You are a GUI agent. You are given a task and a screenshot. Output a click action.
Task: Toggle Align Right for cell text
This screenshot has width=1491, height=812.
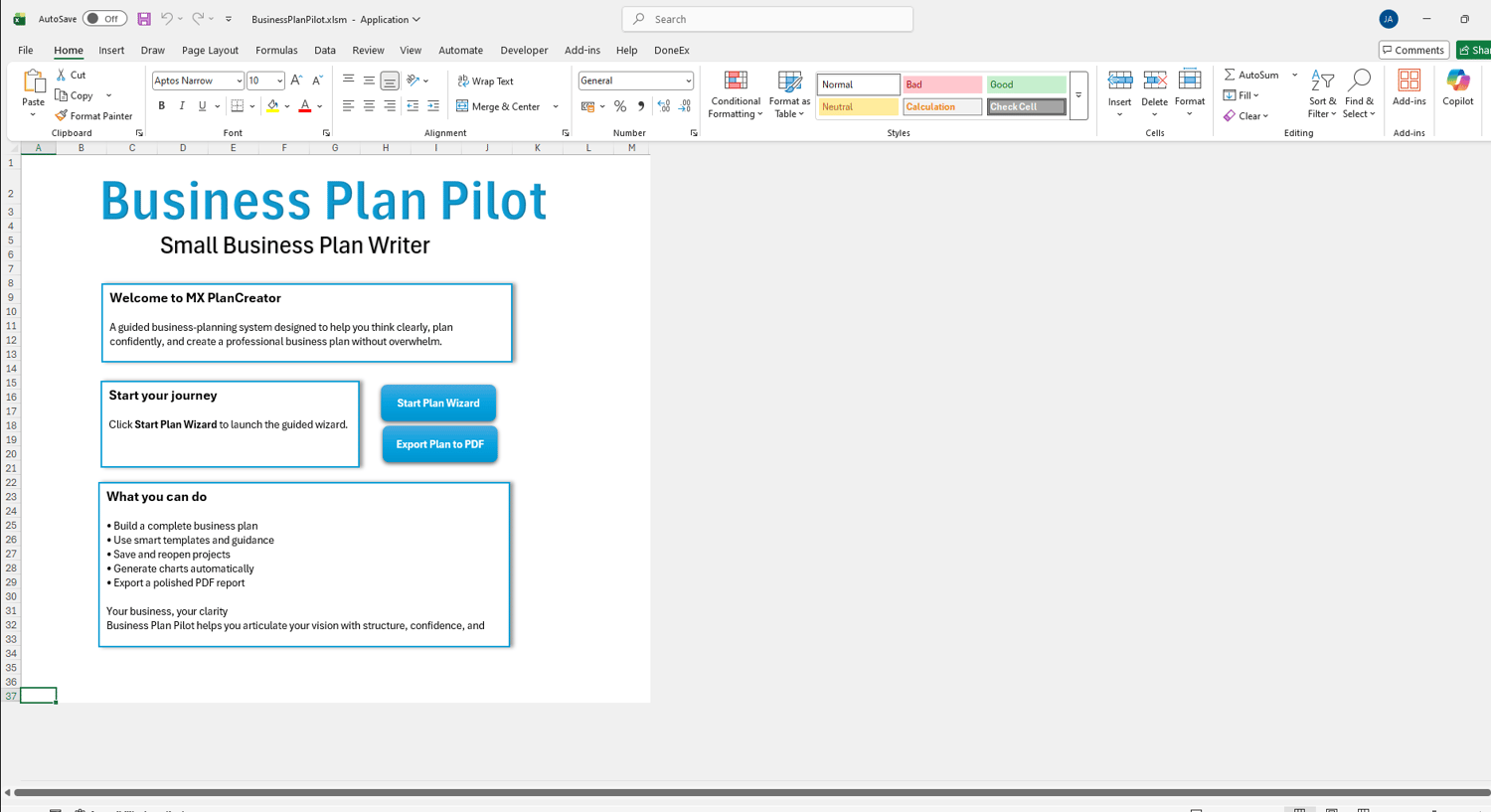(390, 106)
